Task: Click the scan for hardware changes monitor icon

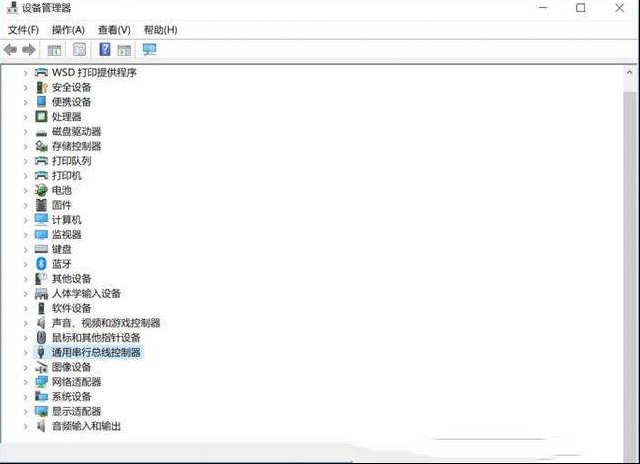Action: 149,49
